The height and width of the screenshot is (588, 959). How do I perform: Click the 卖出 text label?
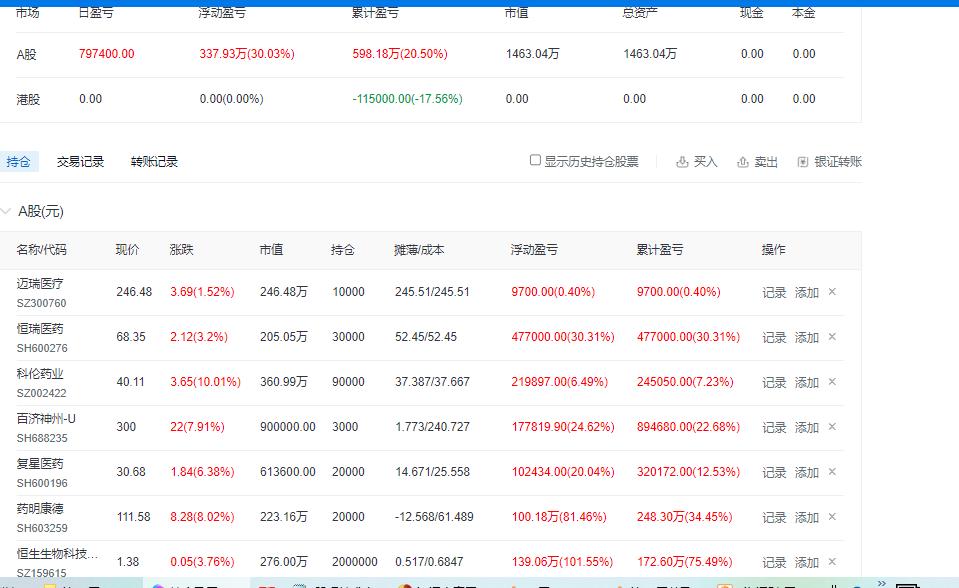[x=766, y=162]
